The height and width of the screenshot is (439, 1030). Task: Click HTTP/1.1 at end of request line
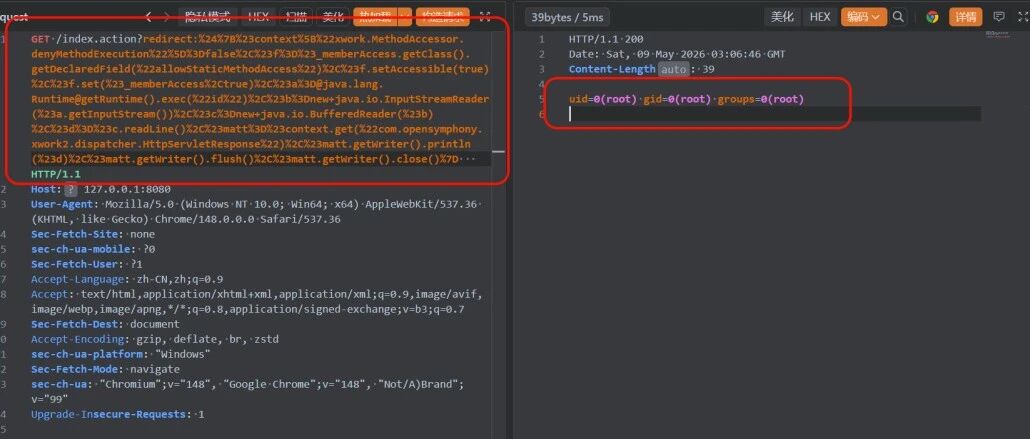point(55,174)
